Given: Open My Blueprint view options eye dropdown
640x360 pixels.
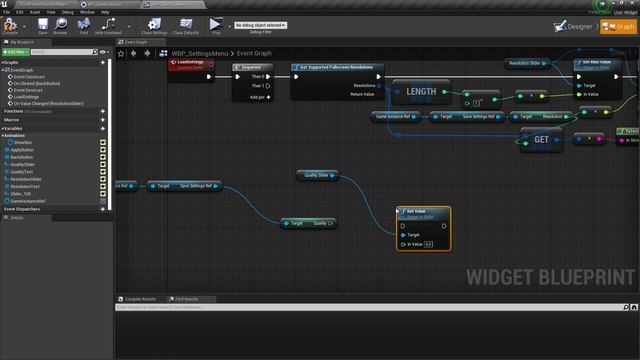Looking at the screenshot, I should (104, 52).
